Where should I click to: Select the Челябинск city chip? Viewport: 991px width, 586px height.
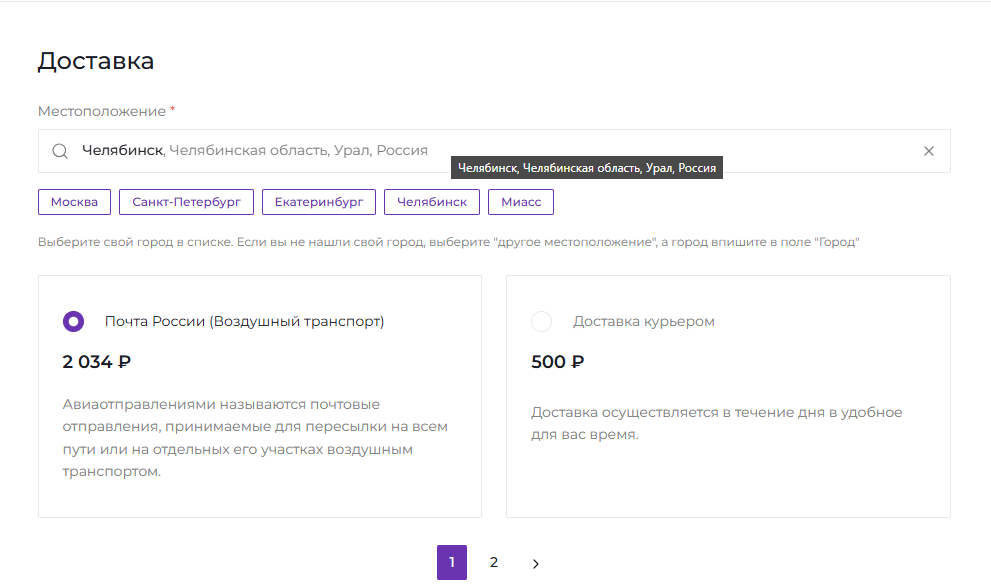431,202
